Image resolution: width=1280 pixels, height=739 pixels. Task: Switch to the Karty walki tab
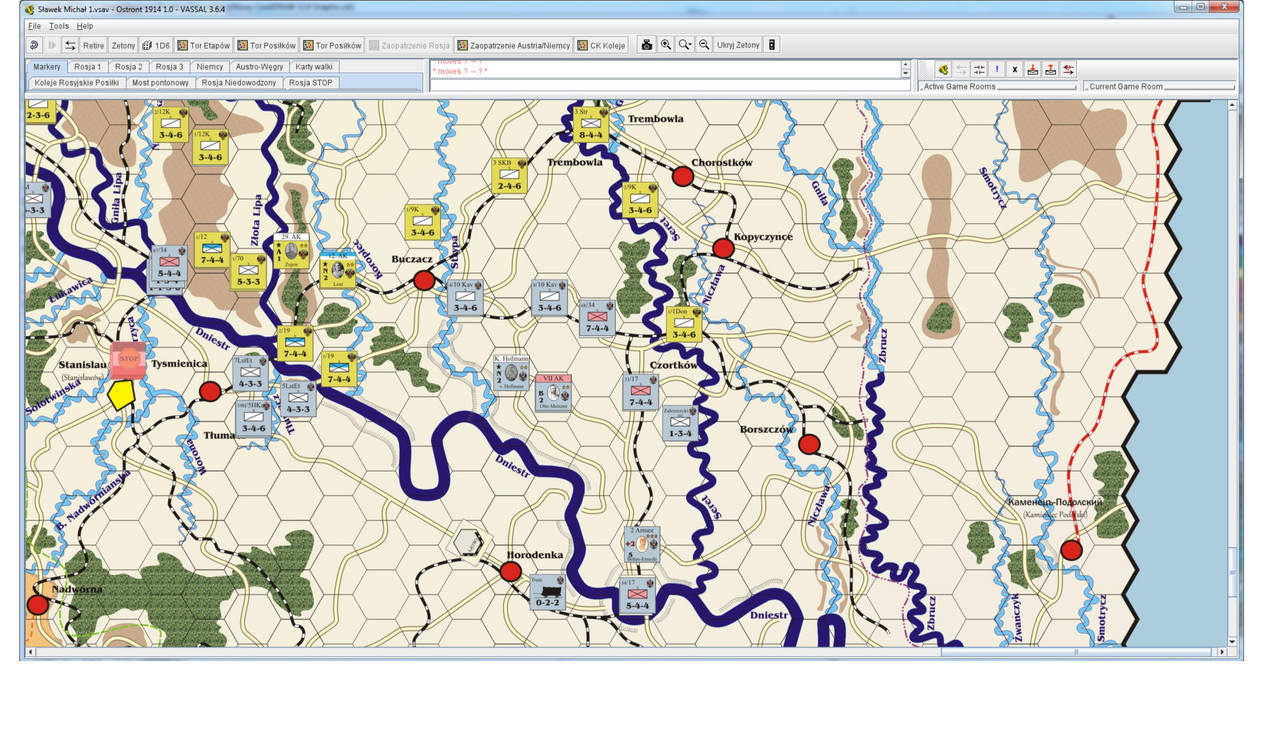click(314, 67)
